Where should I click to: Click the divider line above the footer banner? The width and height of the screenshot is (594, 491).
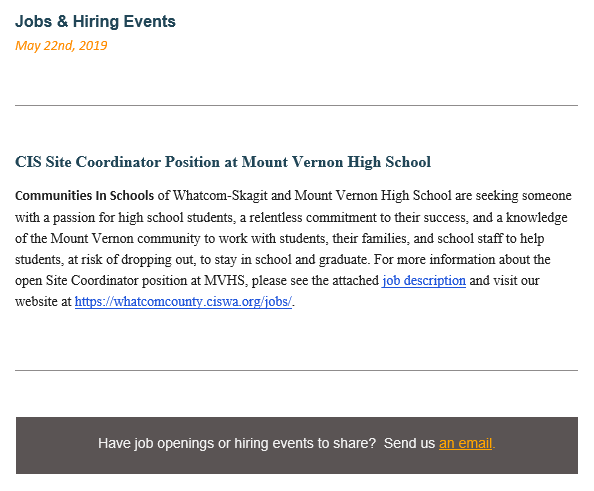point(296,370)
